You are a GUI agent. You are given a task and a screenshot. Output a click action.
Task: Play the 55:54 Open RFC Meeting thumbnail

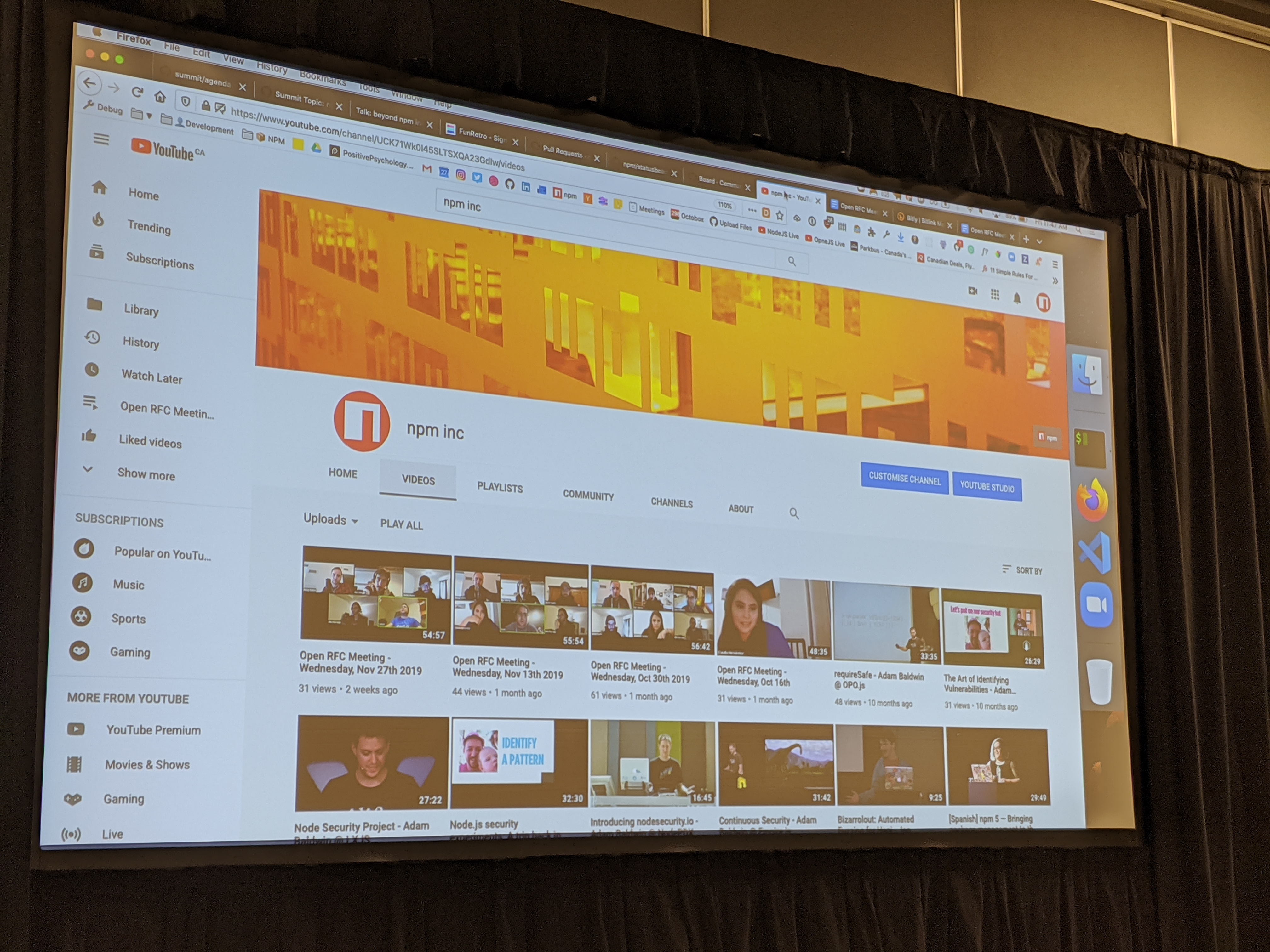click(x=521, y=601)
